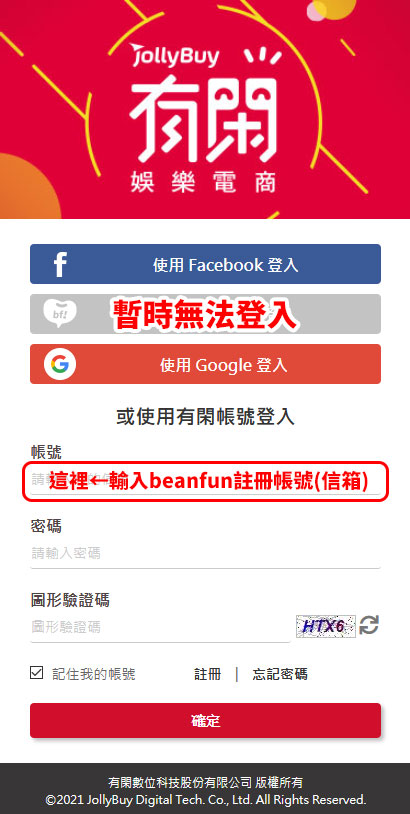Open the 註冊 registration link
Image resolution: width=410 pixels, height=814 pixels.
point(208,674)
